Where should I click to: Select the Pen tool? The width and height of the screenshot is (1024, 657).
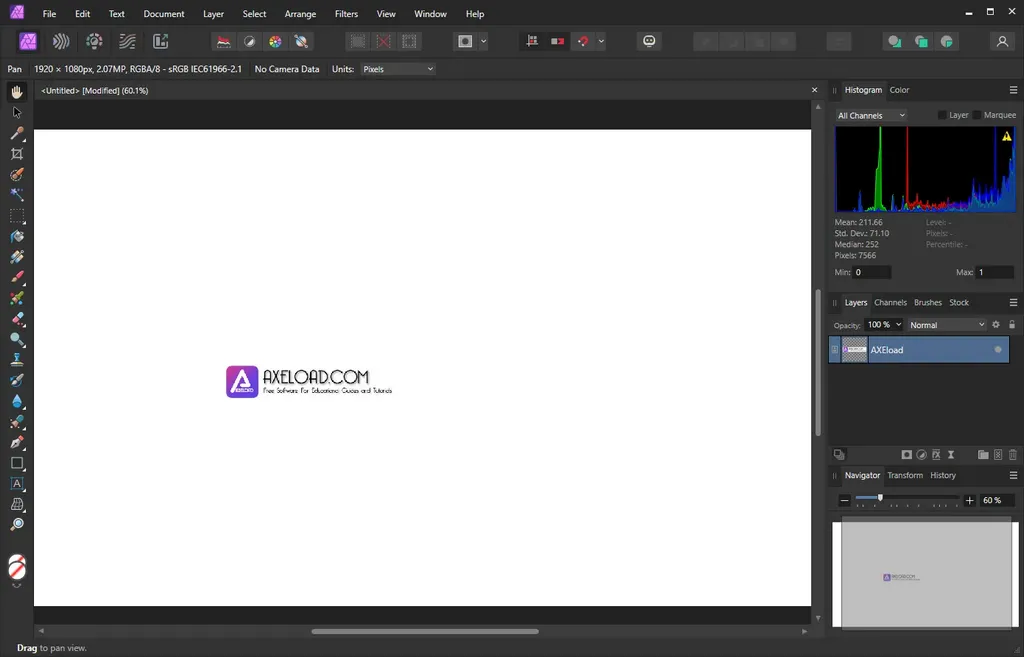pyautogui.click(x=17, y=442)
